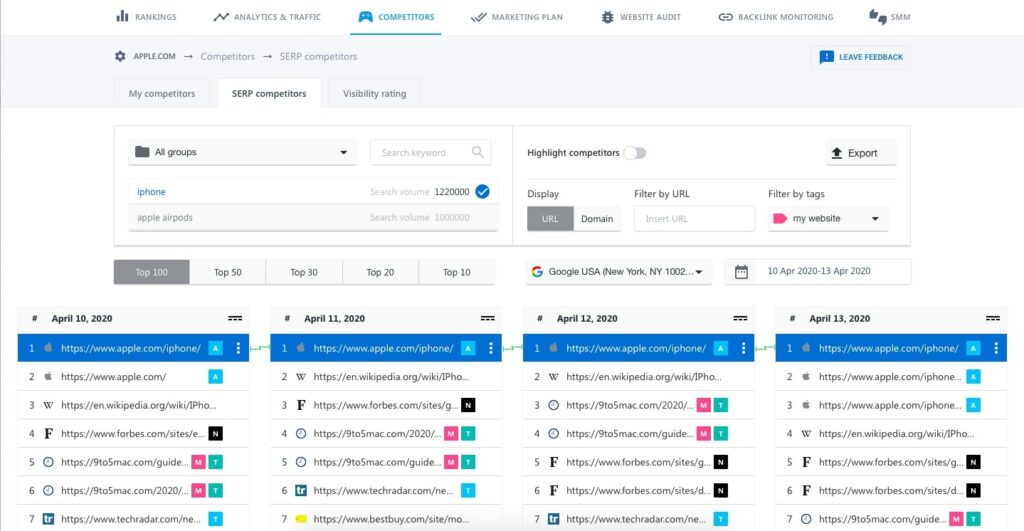Expand the All groups dropdown
1024x531 pixels.
(242, 152)
